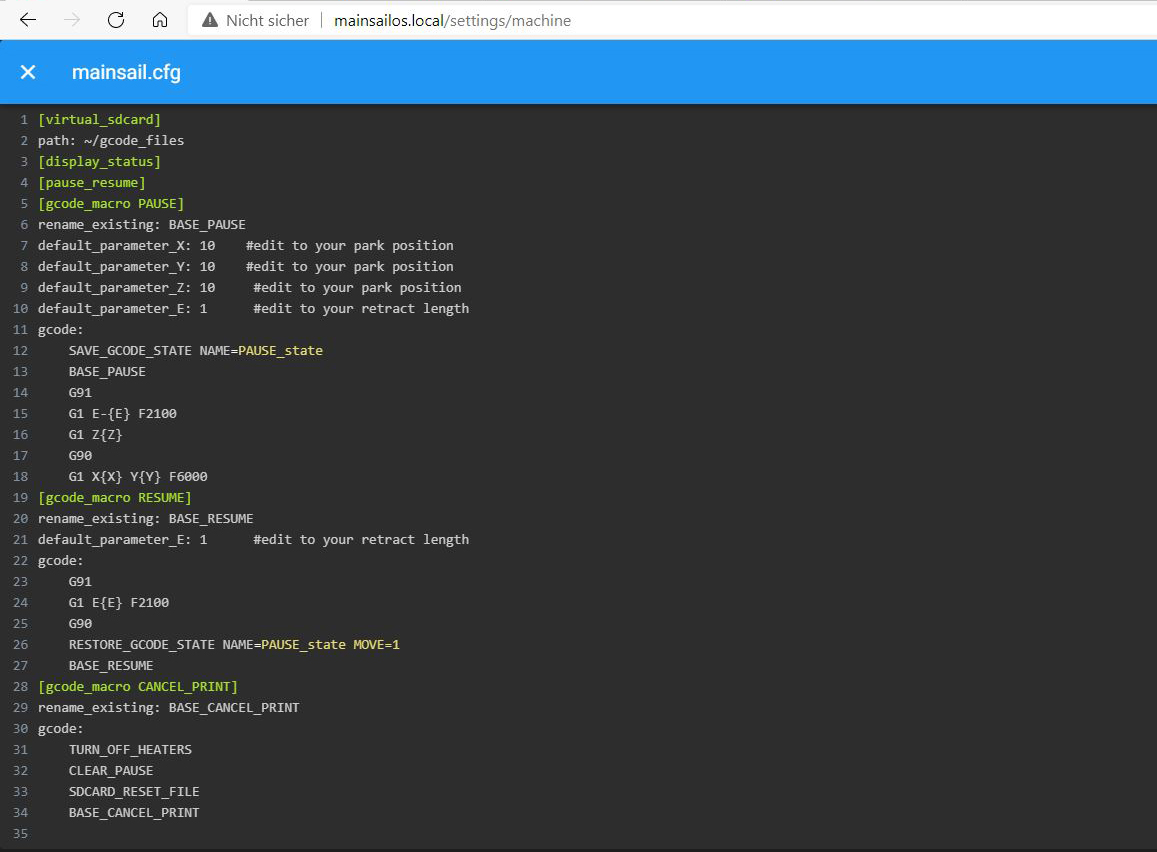Click the not-secure warning triangle icon
This screenshot has width=1157, height=852.
pyautogui.click(x=209, y=20)
